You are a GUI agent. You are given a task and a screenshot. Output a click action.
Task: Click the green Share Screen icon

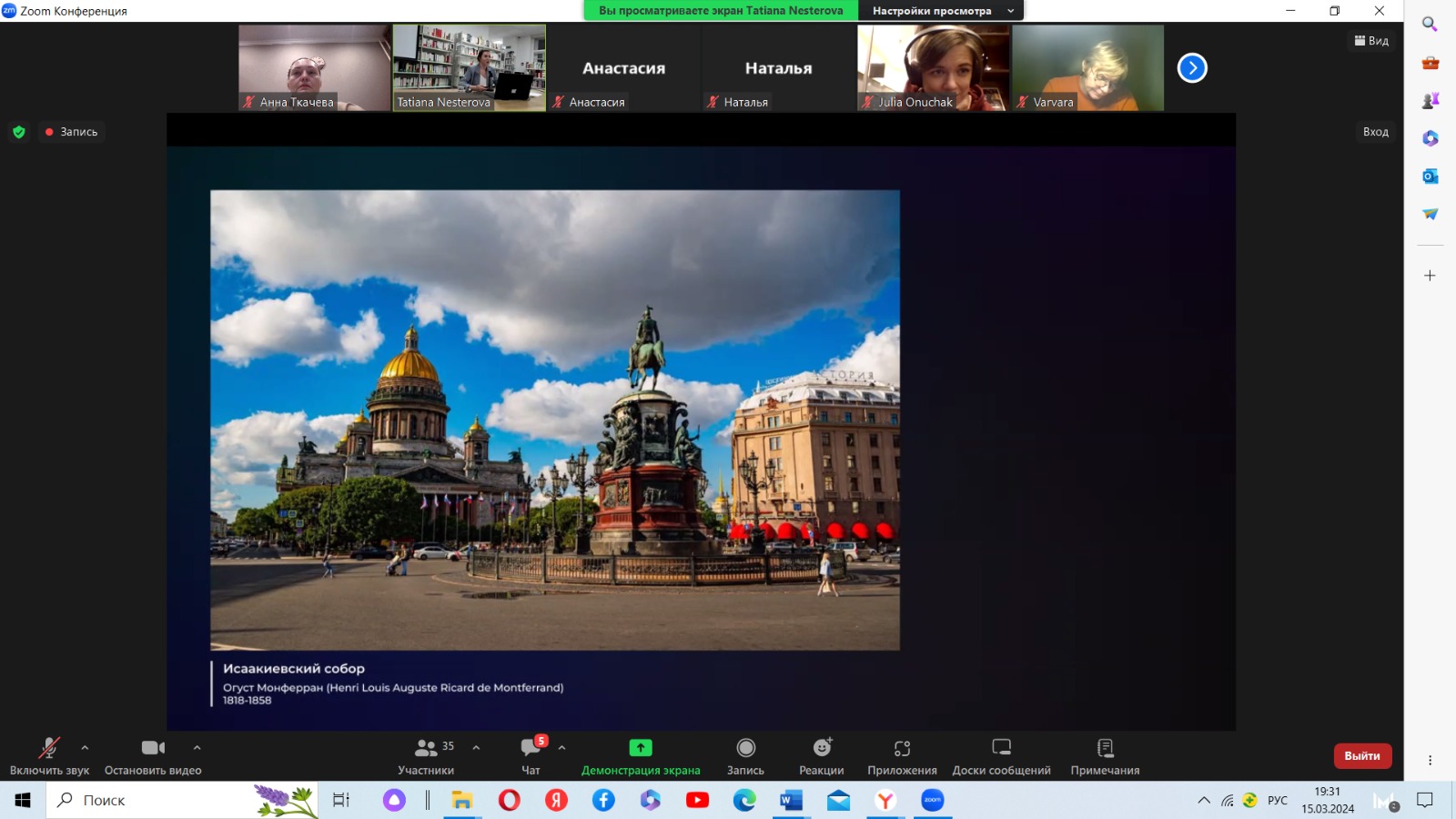pyautogui.click(x=641, y=748)
